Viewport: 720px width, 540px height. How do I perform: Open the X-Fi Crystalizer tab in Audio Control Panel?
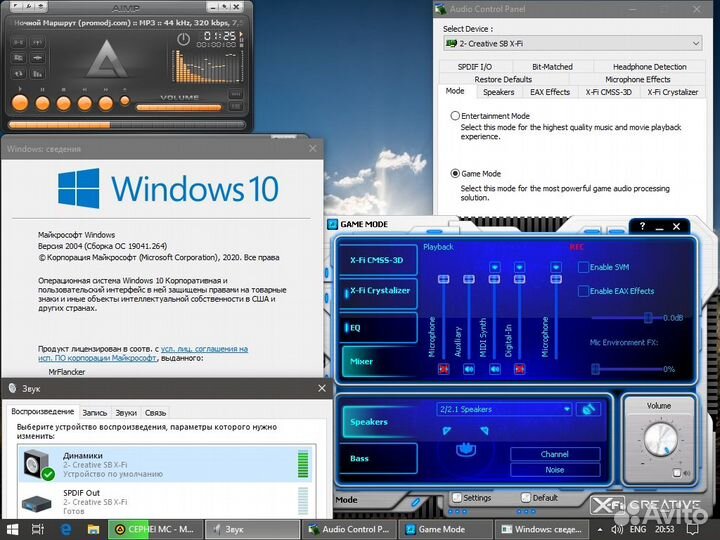point(672,92)
